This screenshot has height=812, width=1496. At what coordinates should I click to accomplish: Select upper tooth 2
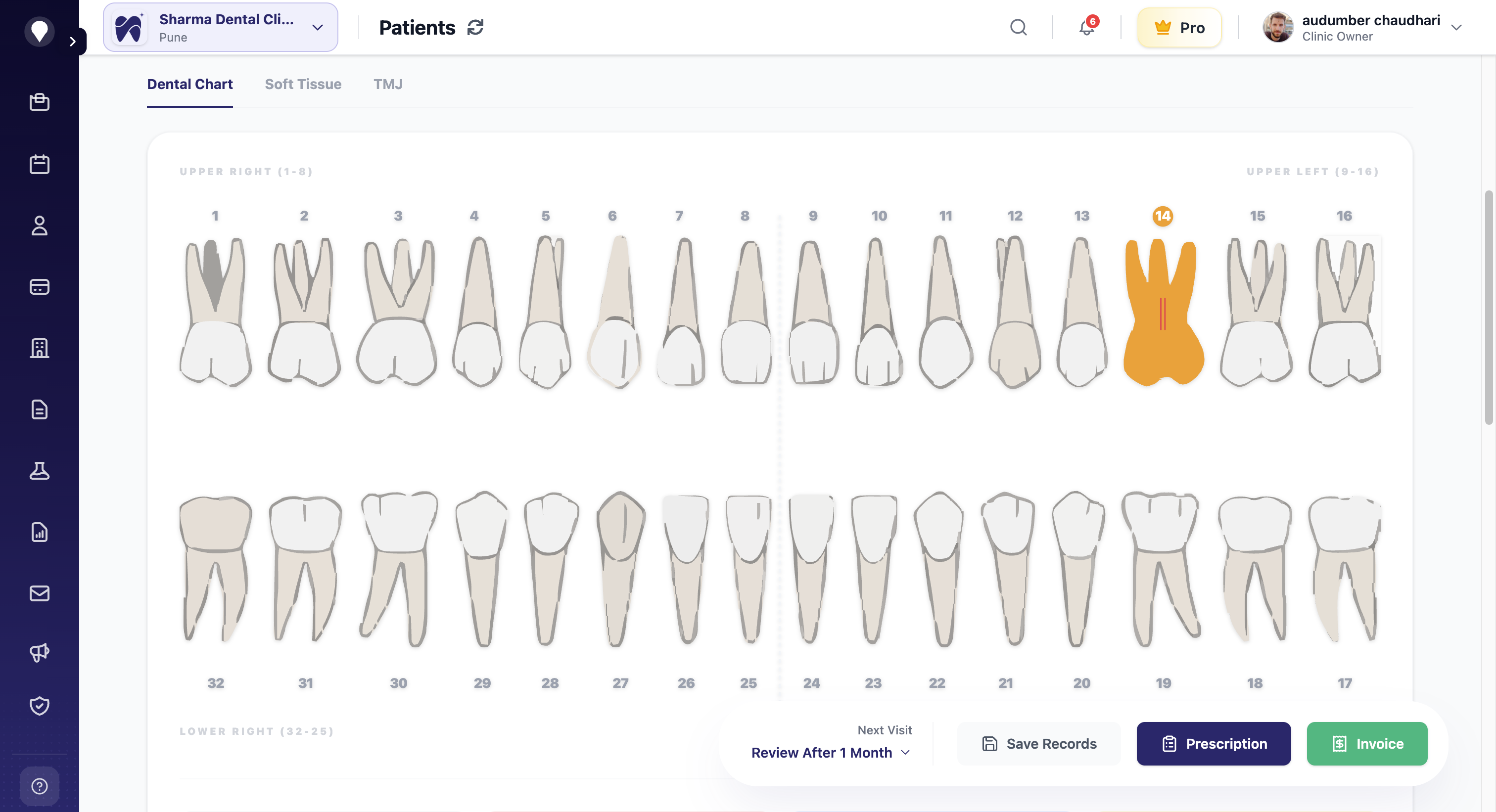click(304, 312)
